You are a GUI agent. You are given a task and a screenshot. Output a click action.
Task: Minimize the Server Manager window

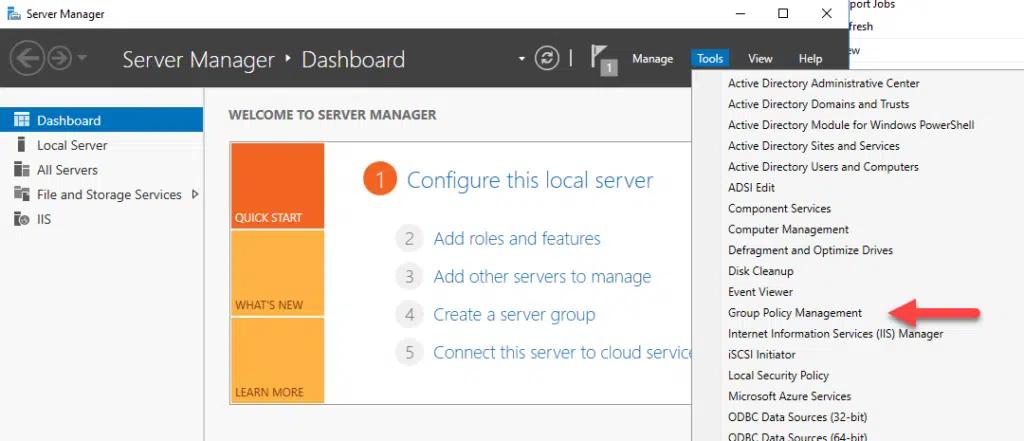point(740,13)
